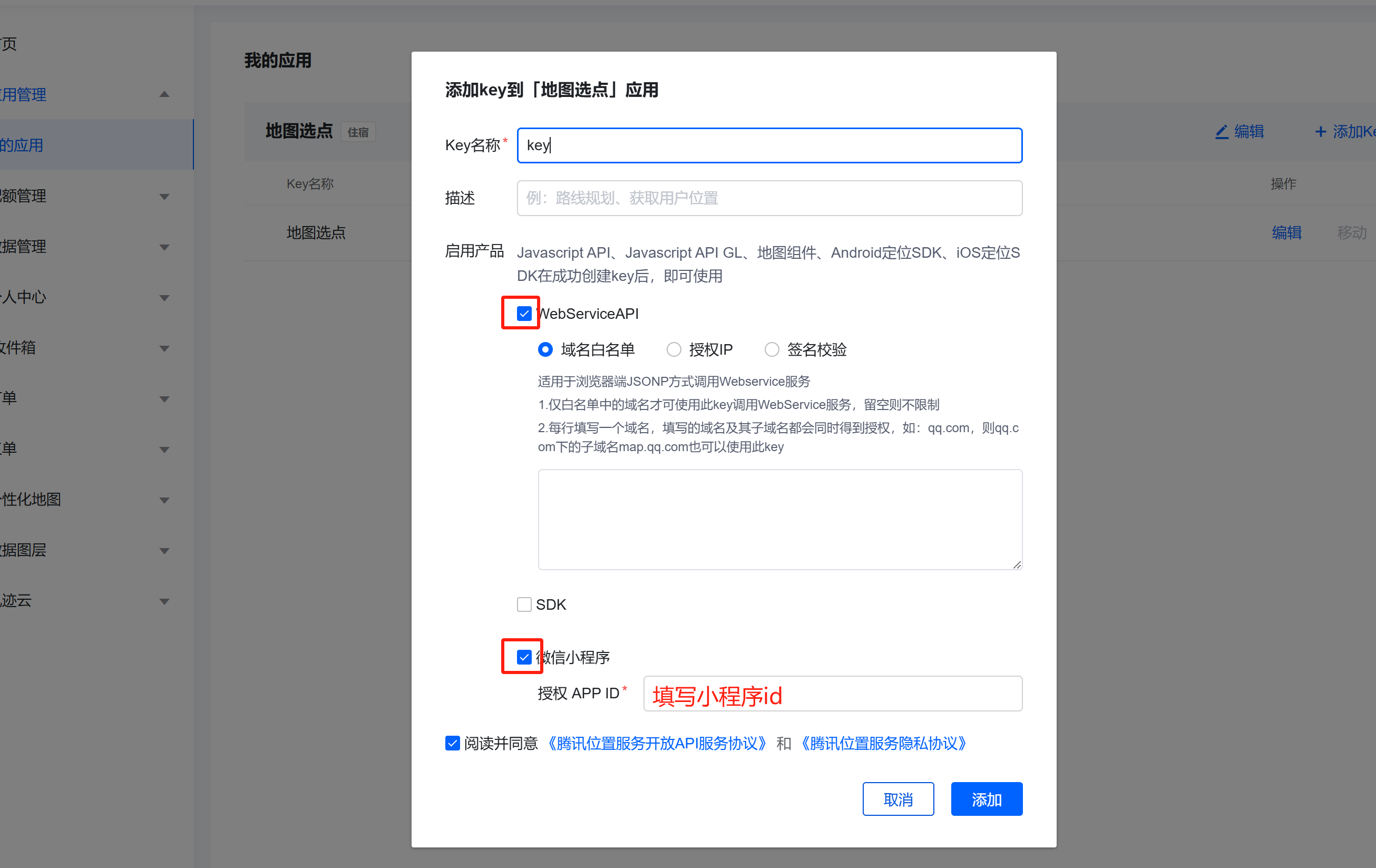Image resolution: width=1376 pixels, height=868 pixels.
Task: Open the 编辑 link in the 地图选点 row
Action: point(1286,232)
